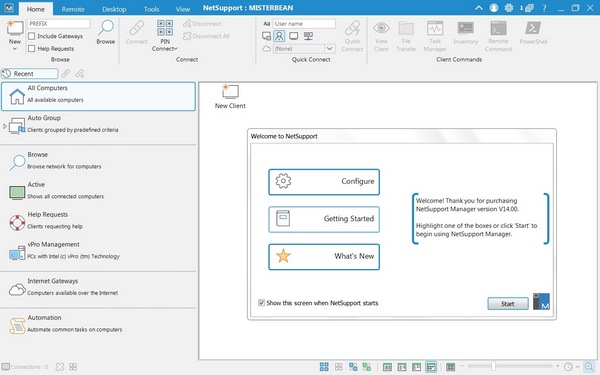The image size is (600, 375).
Task: Click the zoom slider handle in status bar
Action: coord(493,366)
